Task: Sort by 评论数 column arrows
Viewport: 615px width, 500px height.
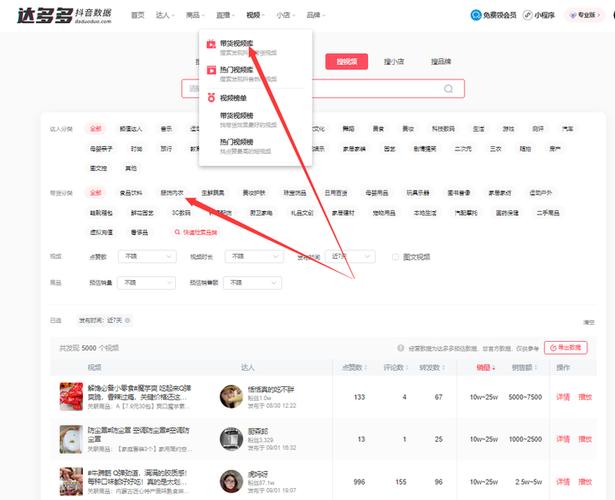Action: coord(407,367)
